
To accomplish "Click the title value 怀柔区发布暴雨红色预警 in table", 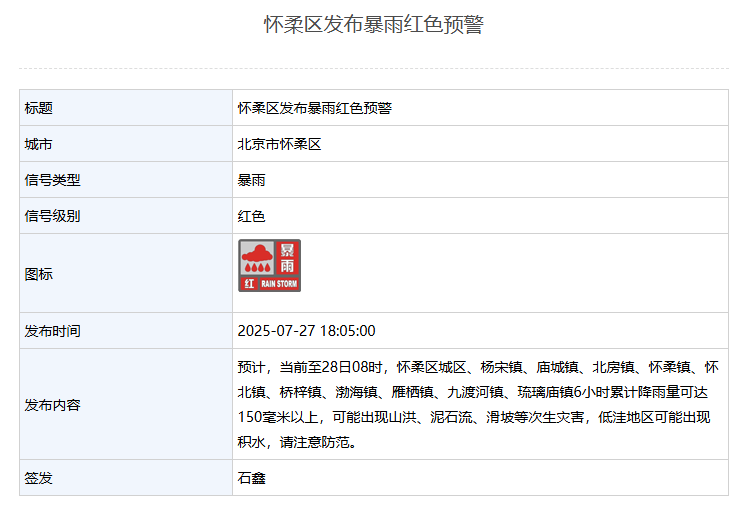I will click(314, 108).
